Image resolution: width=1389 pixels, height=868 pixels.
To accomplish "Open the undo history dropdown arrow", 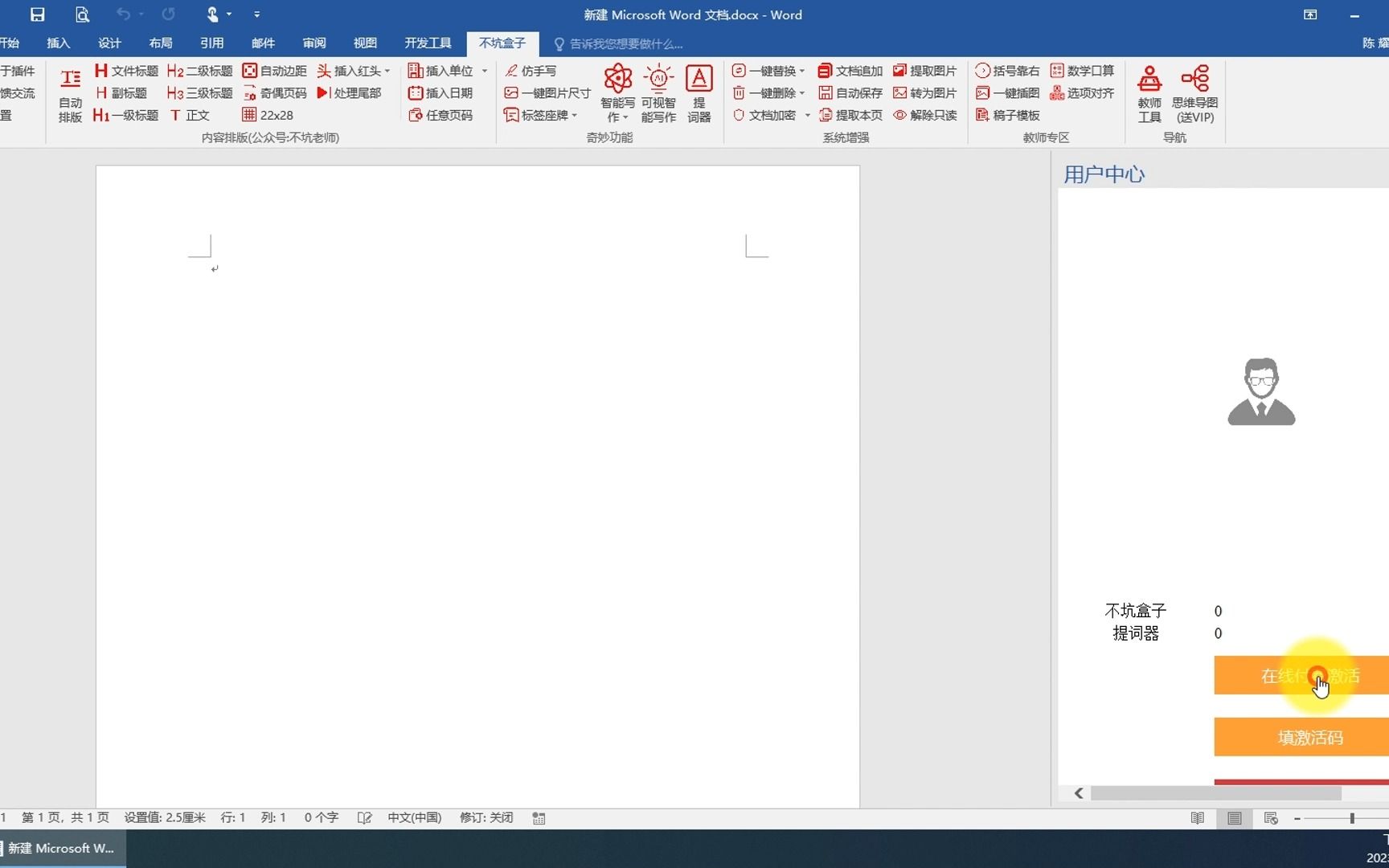I will click(141, 14).
